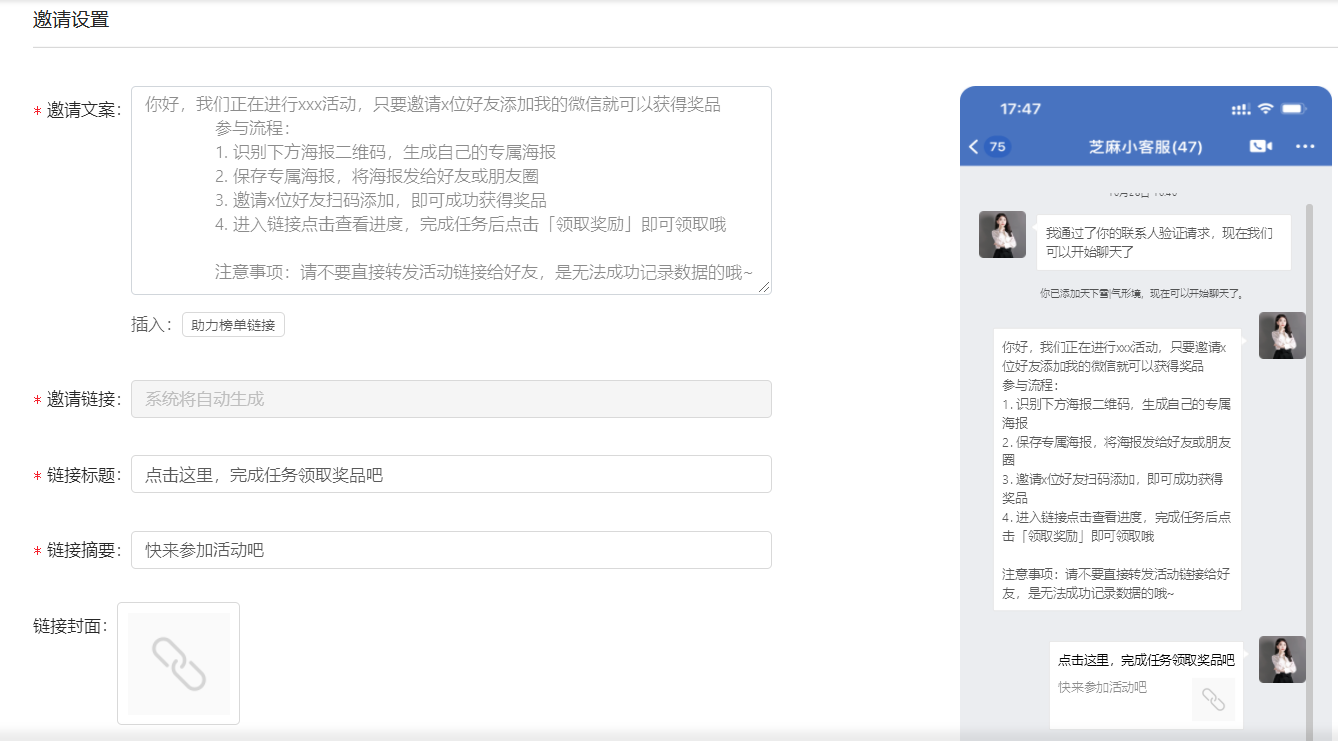Click the 你已添加天下雪汽形境 system notice
This screenshot has height=741, width=1338.
click(1142, 294)
